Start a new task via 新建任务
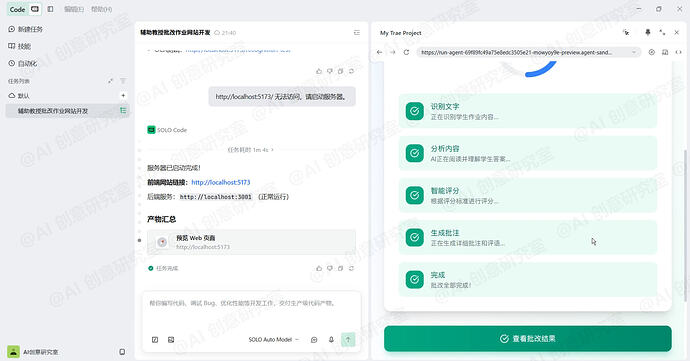The image size is (690, 361). [x=26, y=29]
